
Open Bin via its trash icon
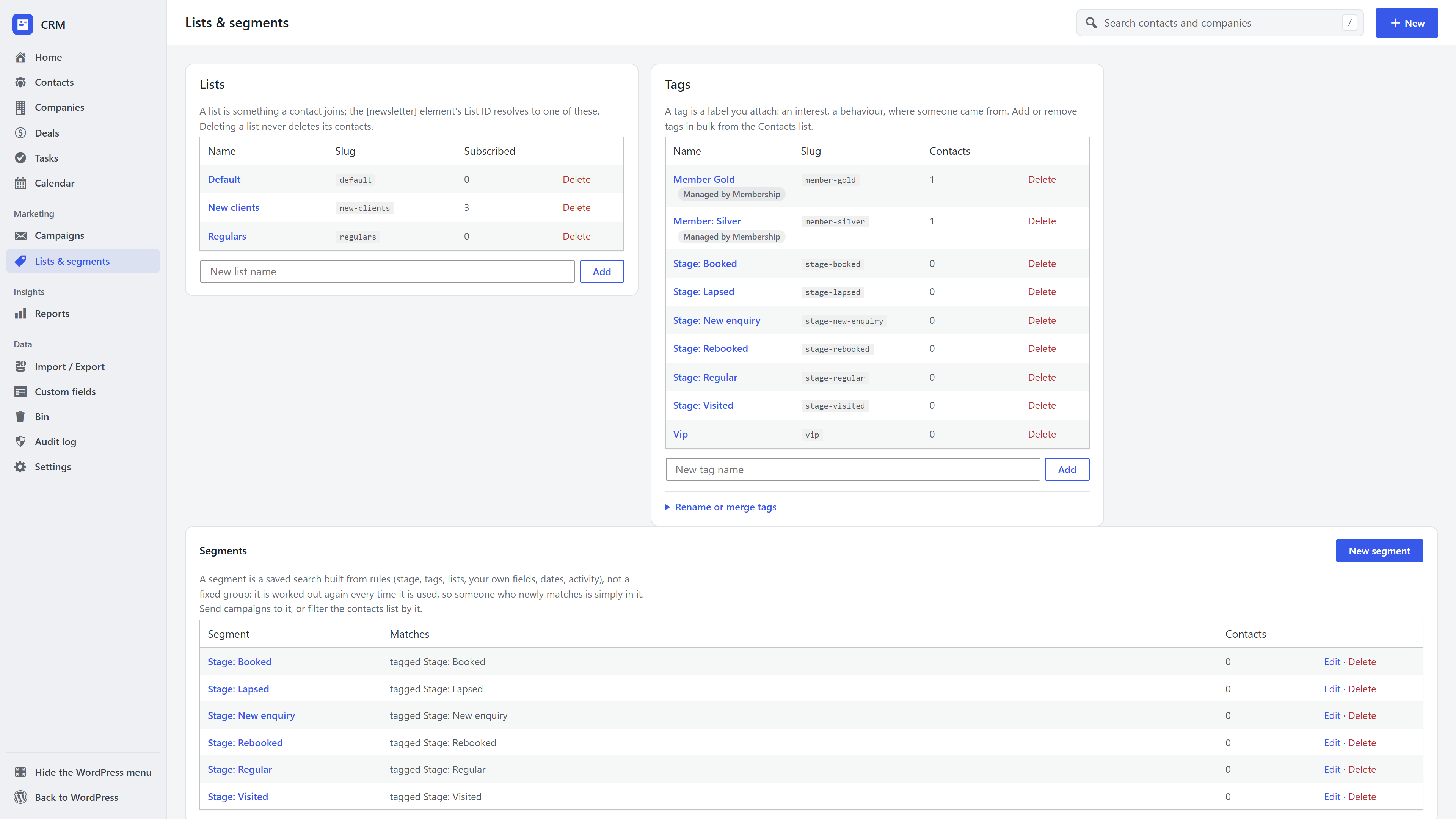point(21,417)
